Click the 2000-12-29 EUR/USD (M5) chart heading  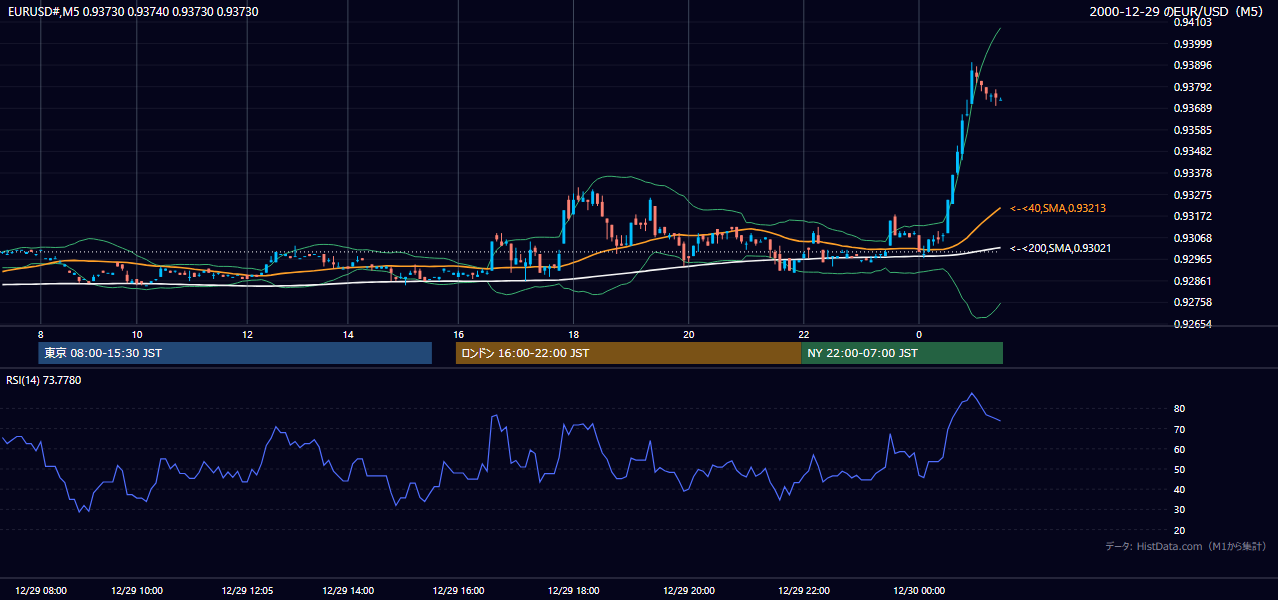click(x=1178, y=12)
